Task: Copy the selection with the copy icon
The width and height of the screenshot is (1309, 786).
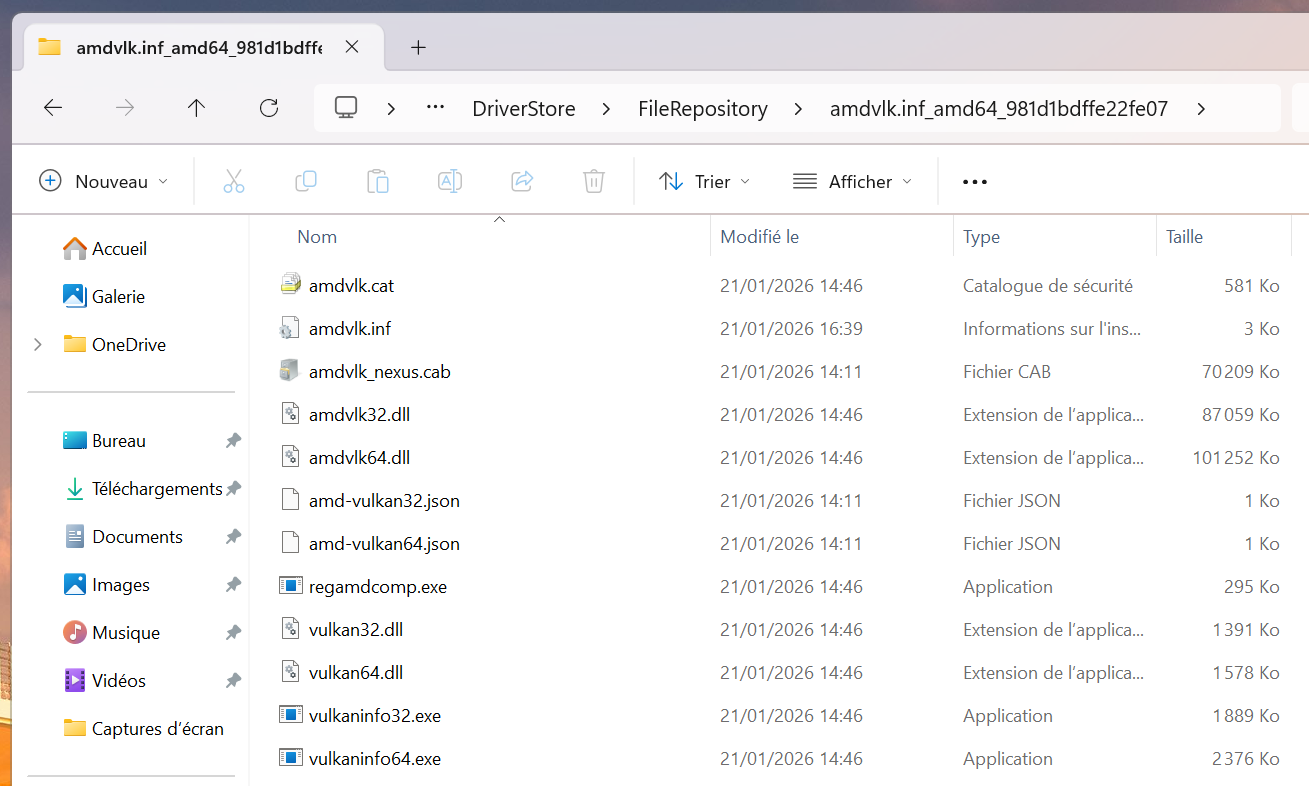Action: [x=305, y=181]
